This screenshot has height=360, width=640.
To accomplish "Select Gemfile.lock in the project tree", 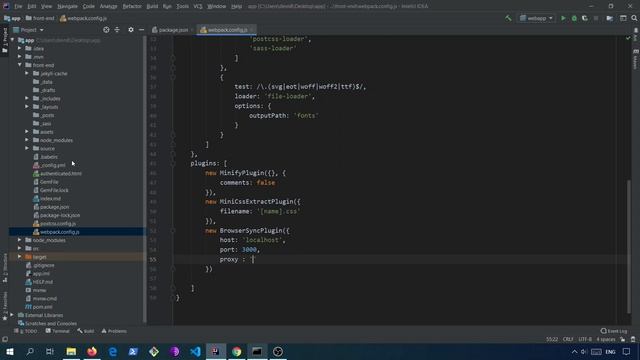I will coord(54,190).
